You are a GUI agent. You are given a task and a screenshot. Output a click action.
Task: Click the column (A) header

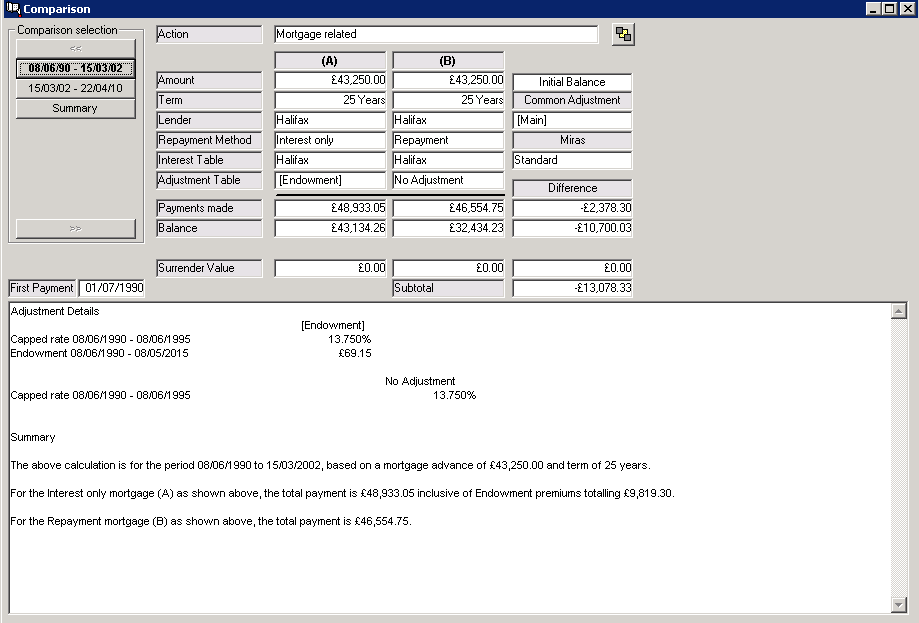point(330,61)
